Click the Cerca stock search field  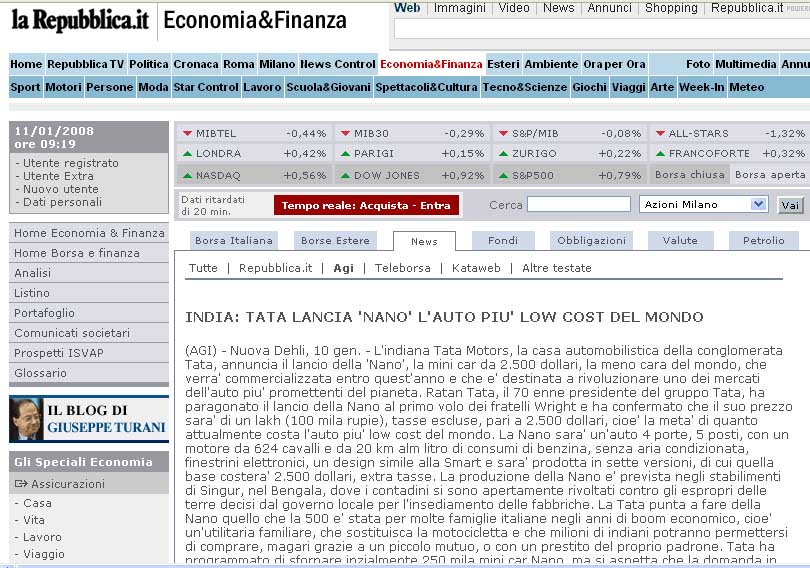click(x=578, y=204)
